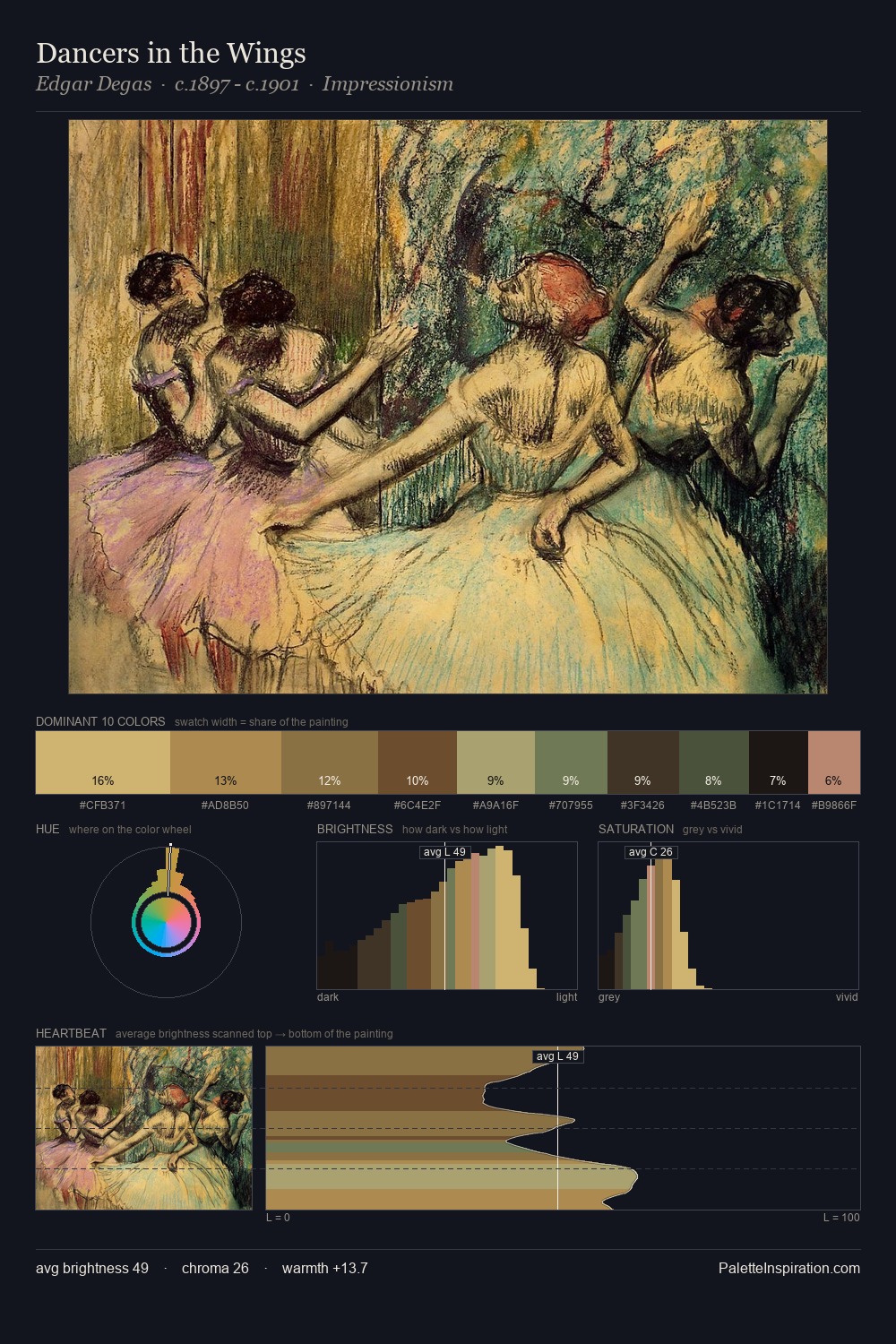The width and height of the screenshot is (896, 1344).
Task: Click the main Dancers in the Wings painting
Action: coord(448,407)
